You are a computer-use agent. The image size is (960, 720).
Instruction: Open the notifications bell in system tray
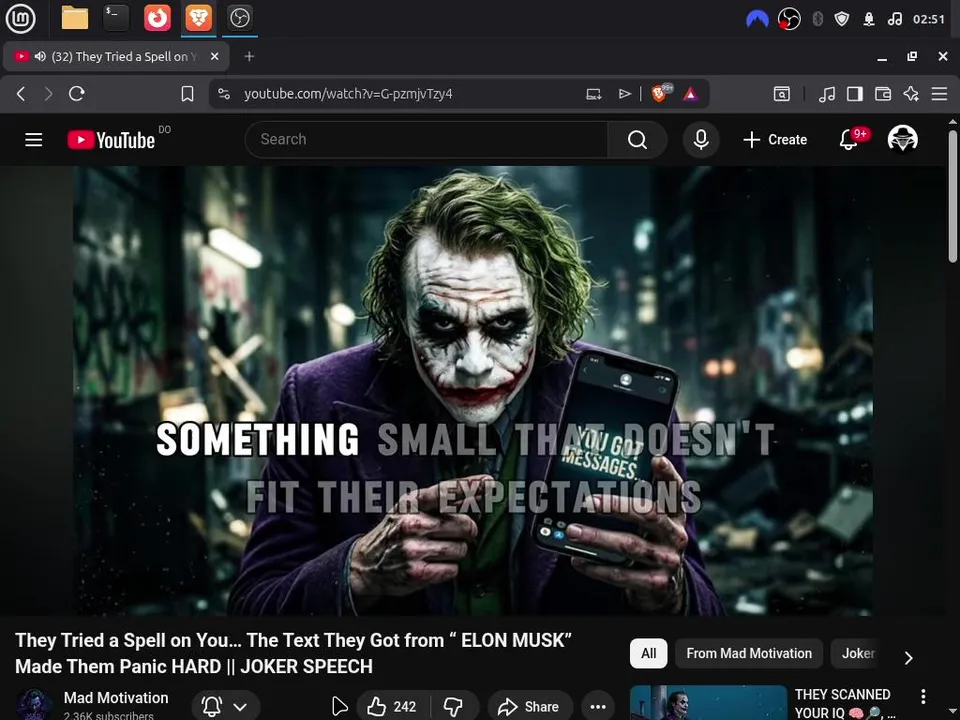[869, 20]
